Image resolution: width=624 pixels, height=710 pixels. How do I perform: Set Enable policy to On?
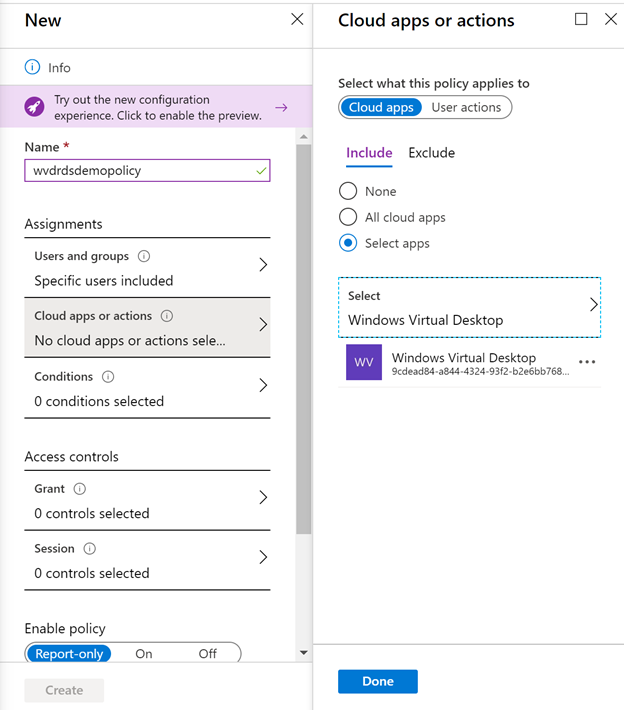(x=144, y=654)
